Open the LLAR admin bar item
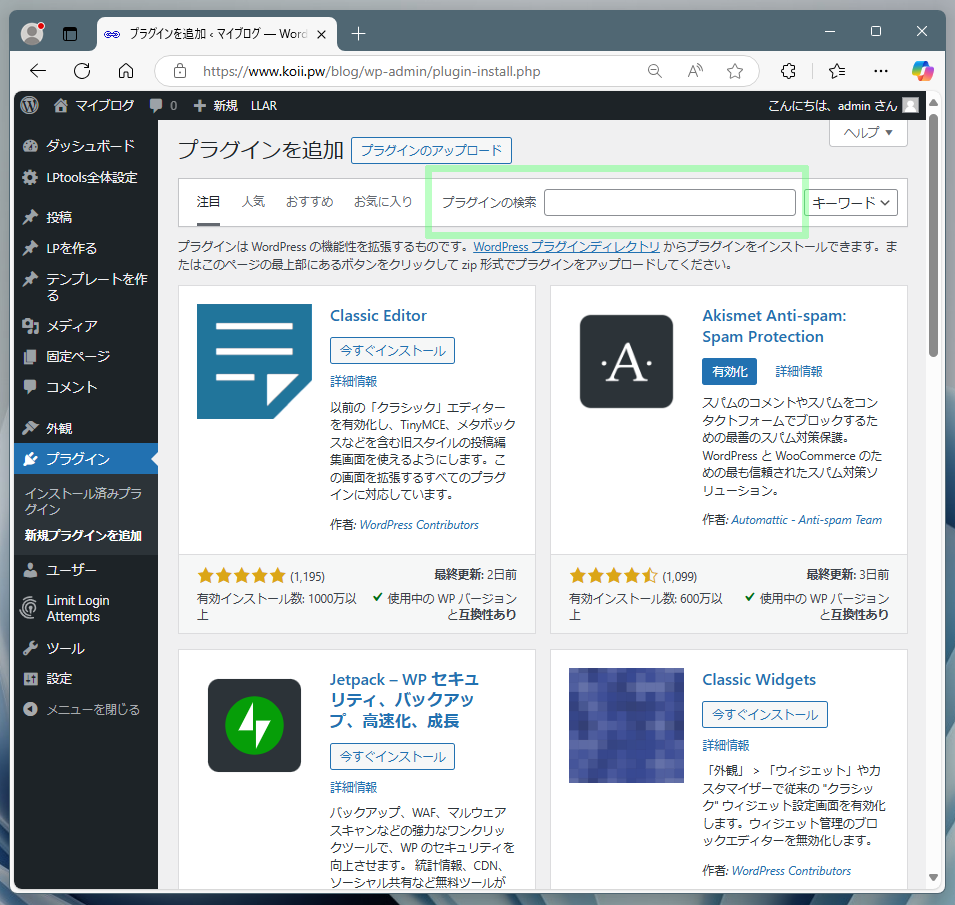This screenshot has width=955, height=905. (264, 106)
